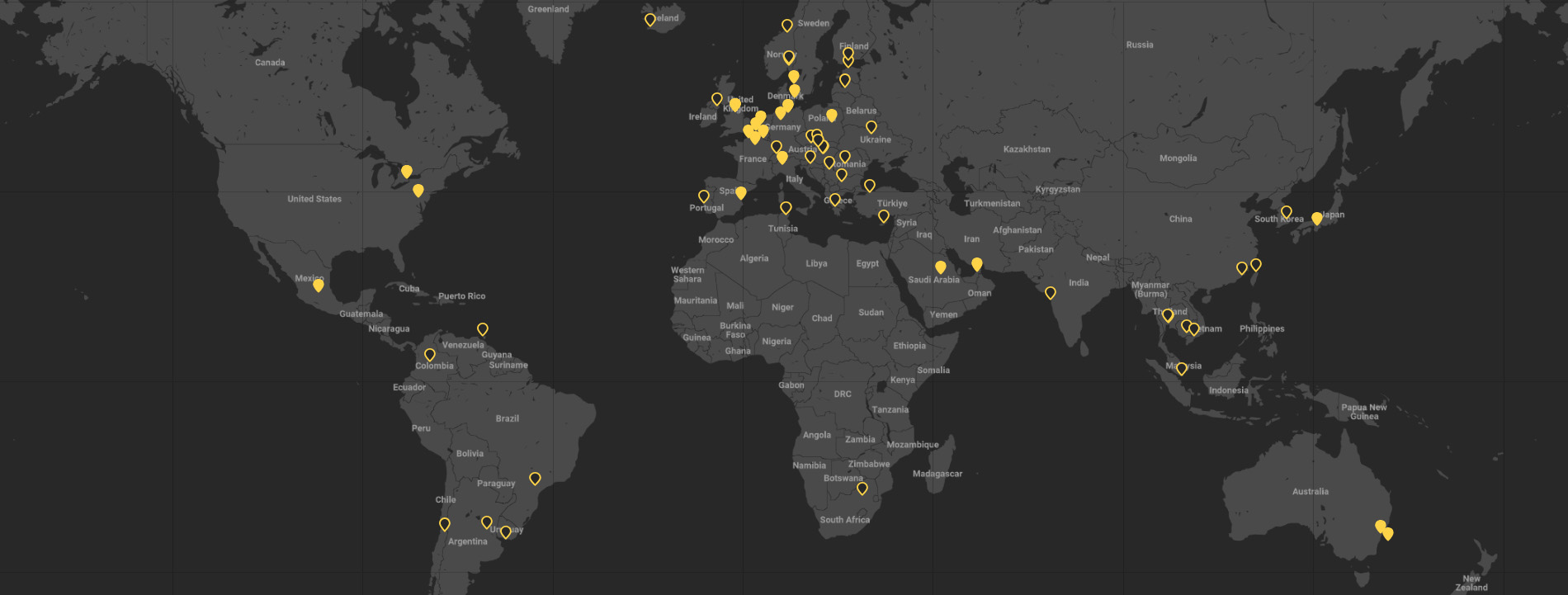Click the map pin in Iceland
The width and height of the screenshot is (1568, 595).
pos(650,20)
